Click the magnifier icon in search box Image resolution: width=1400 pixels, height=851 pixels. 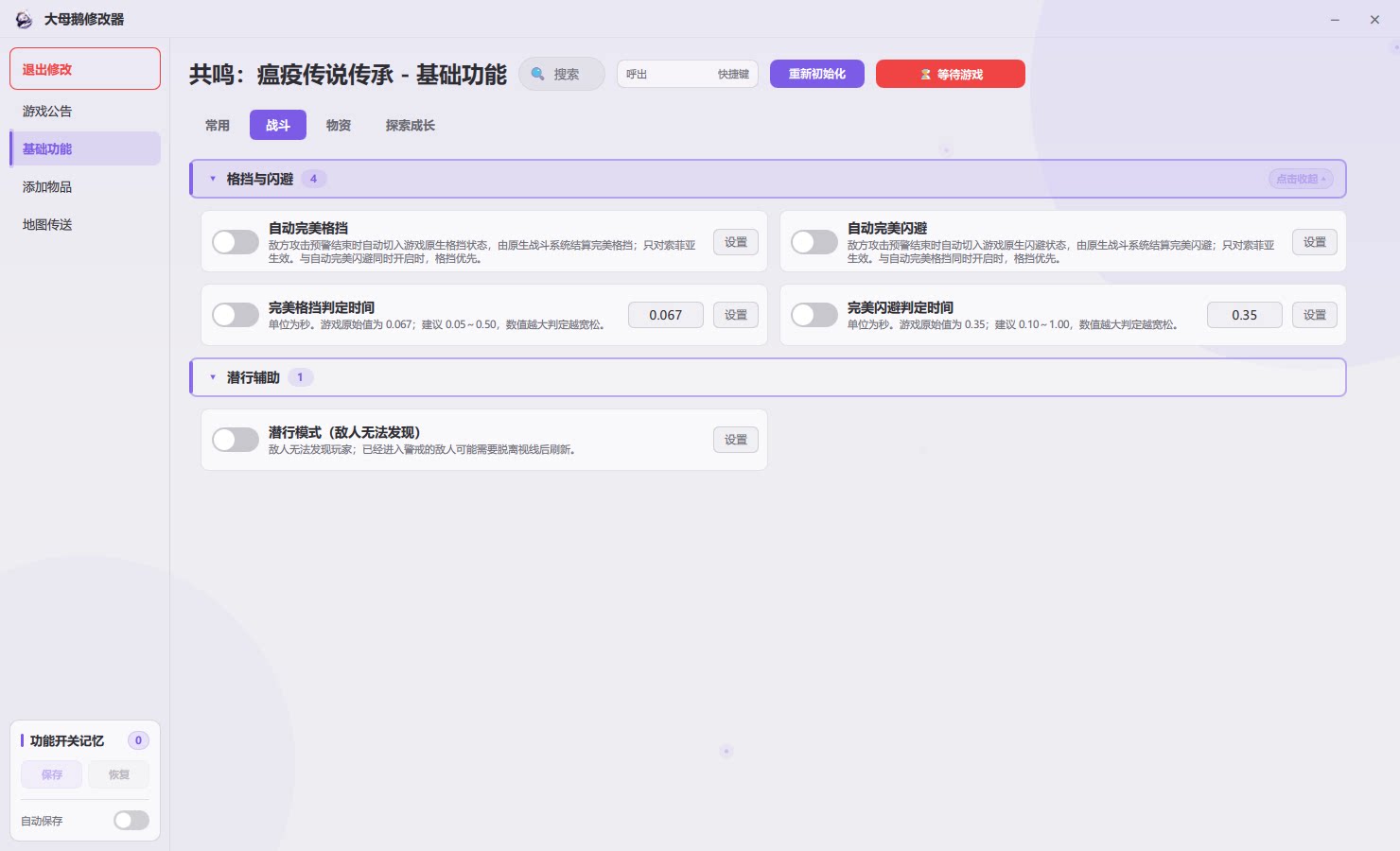click(x=537, y=74)
